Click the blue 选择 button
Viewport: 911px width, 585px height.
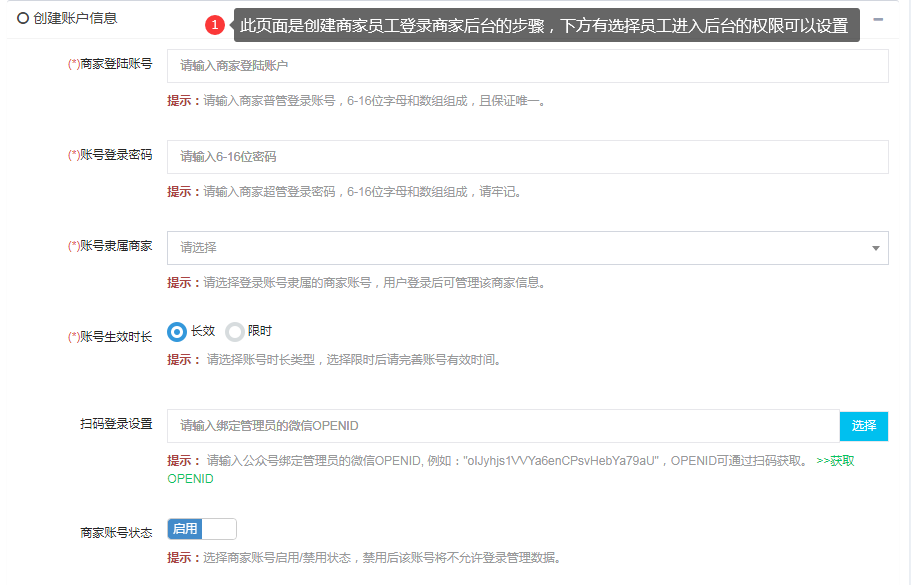click(x=863, y=426)
